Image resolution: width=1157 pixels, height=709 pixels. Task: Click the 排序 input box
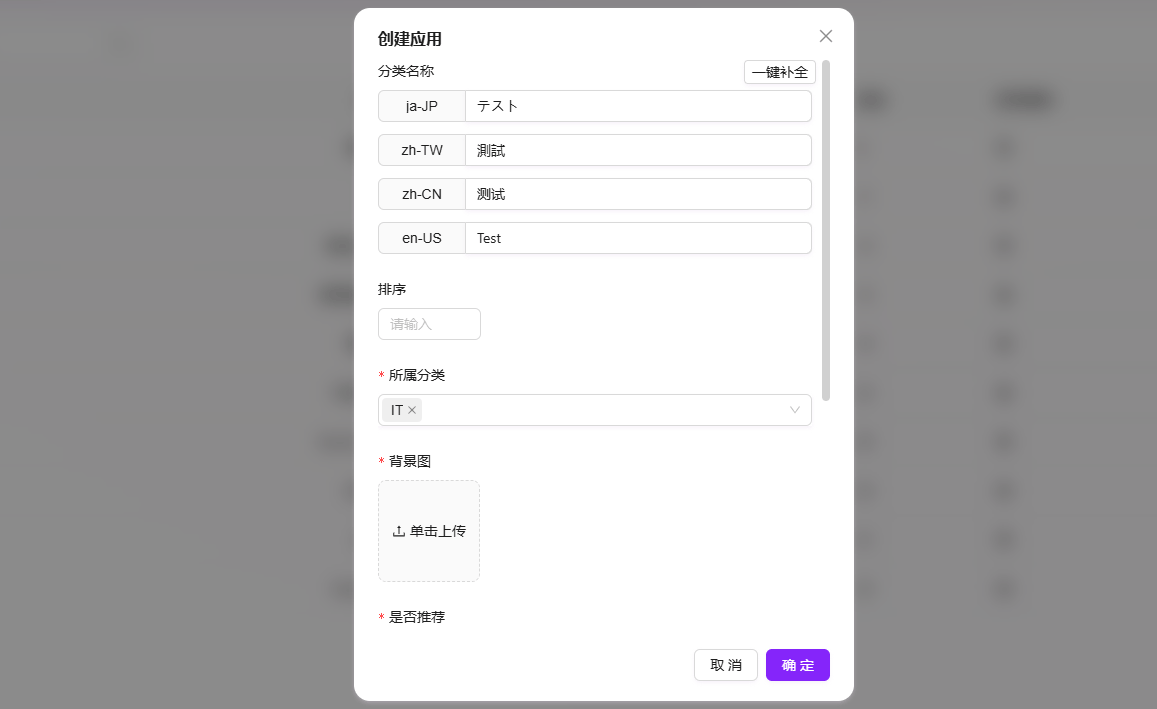pyautogui.click(x=429, y=324)
